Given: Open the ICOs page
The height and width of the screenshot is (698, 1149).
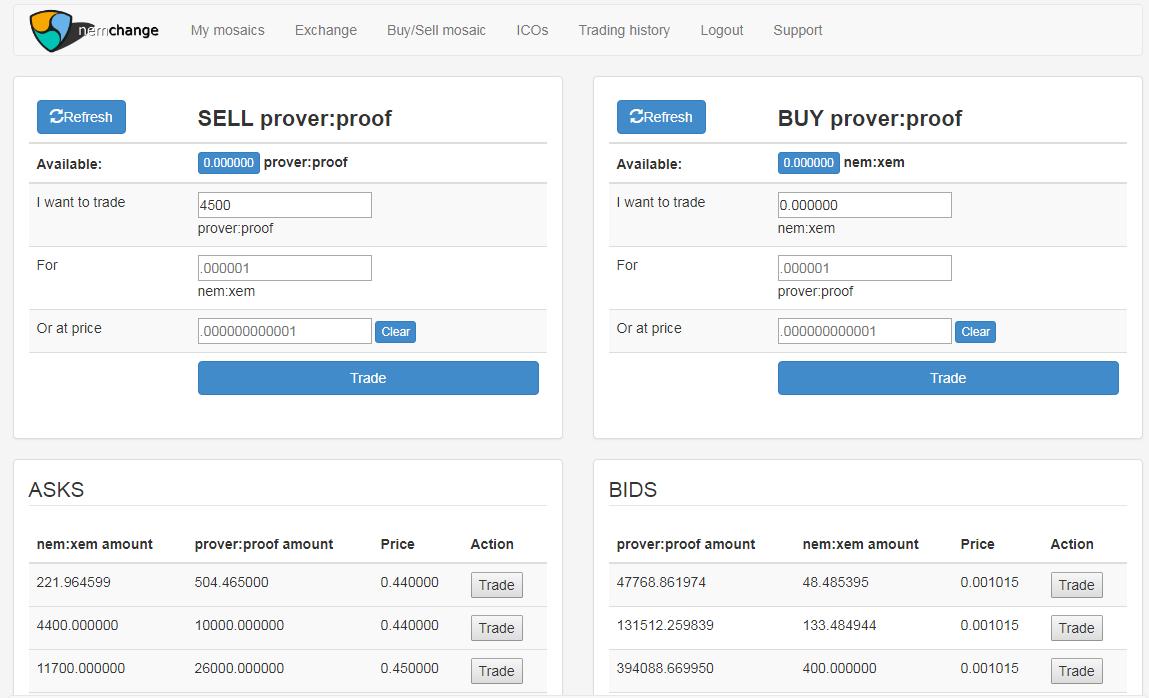Looking at the screenshot, I should (x=532, y=30).
